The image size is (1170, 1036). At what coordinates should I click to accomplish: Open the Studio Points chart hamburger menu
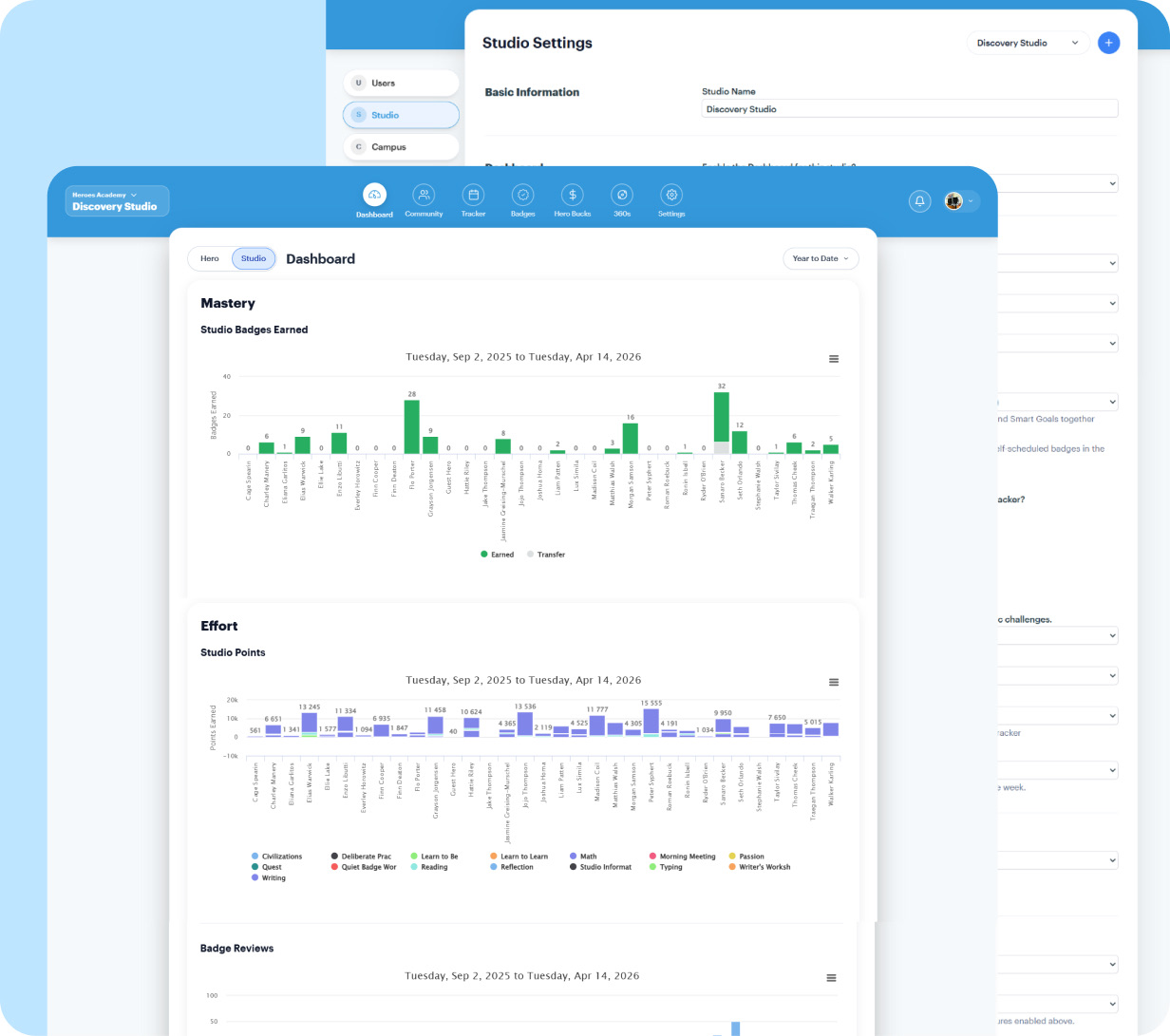pyautogui.click(x=834, y=682)
